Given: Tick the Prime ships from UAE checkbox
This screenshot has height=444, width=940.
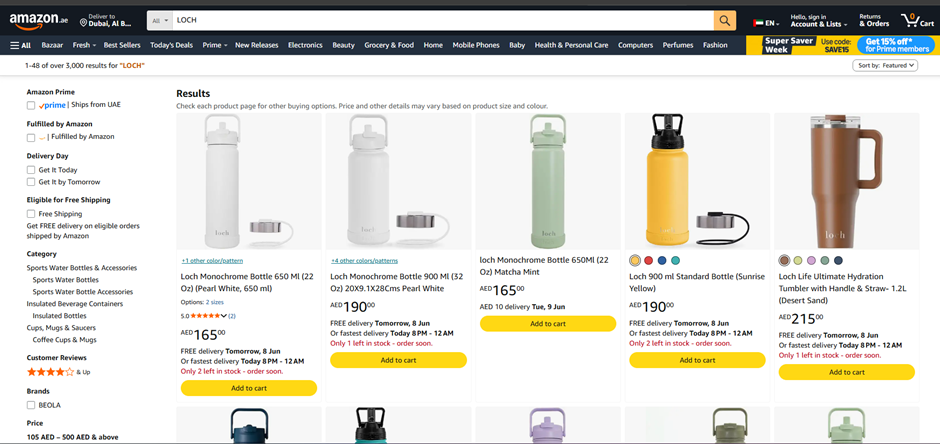Looking at the screenshot, I should pyautogui.click(x=31, y=105).
